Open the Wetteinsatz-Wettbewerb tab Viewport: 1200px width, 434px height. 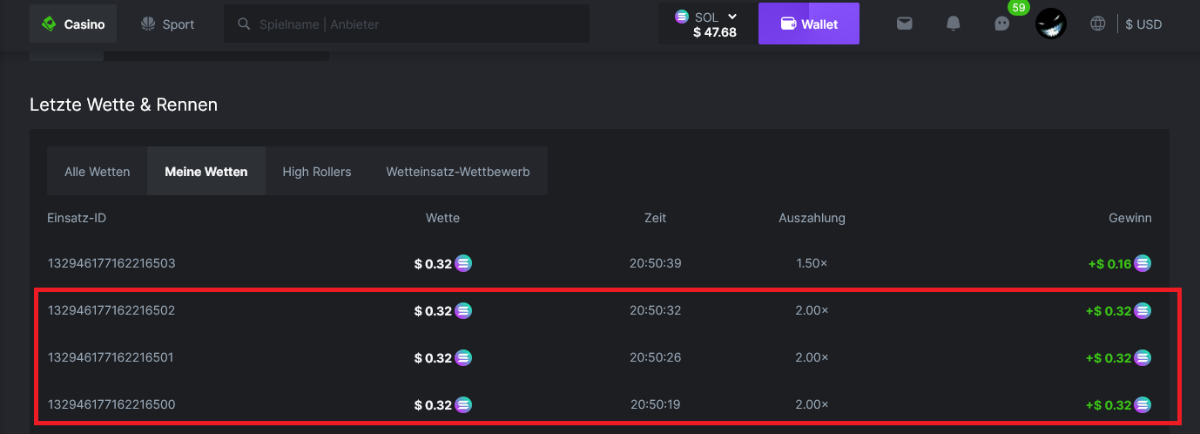(458, 171)
